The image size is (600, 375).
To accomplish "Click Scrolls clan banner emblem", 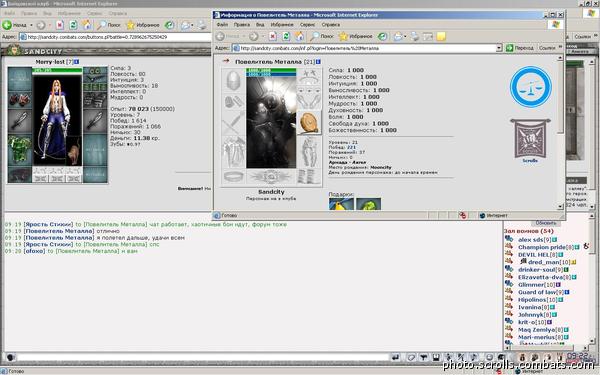I will point(530,139).
